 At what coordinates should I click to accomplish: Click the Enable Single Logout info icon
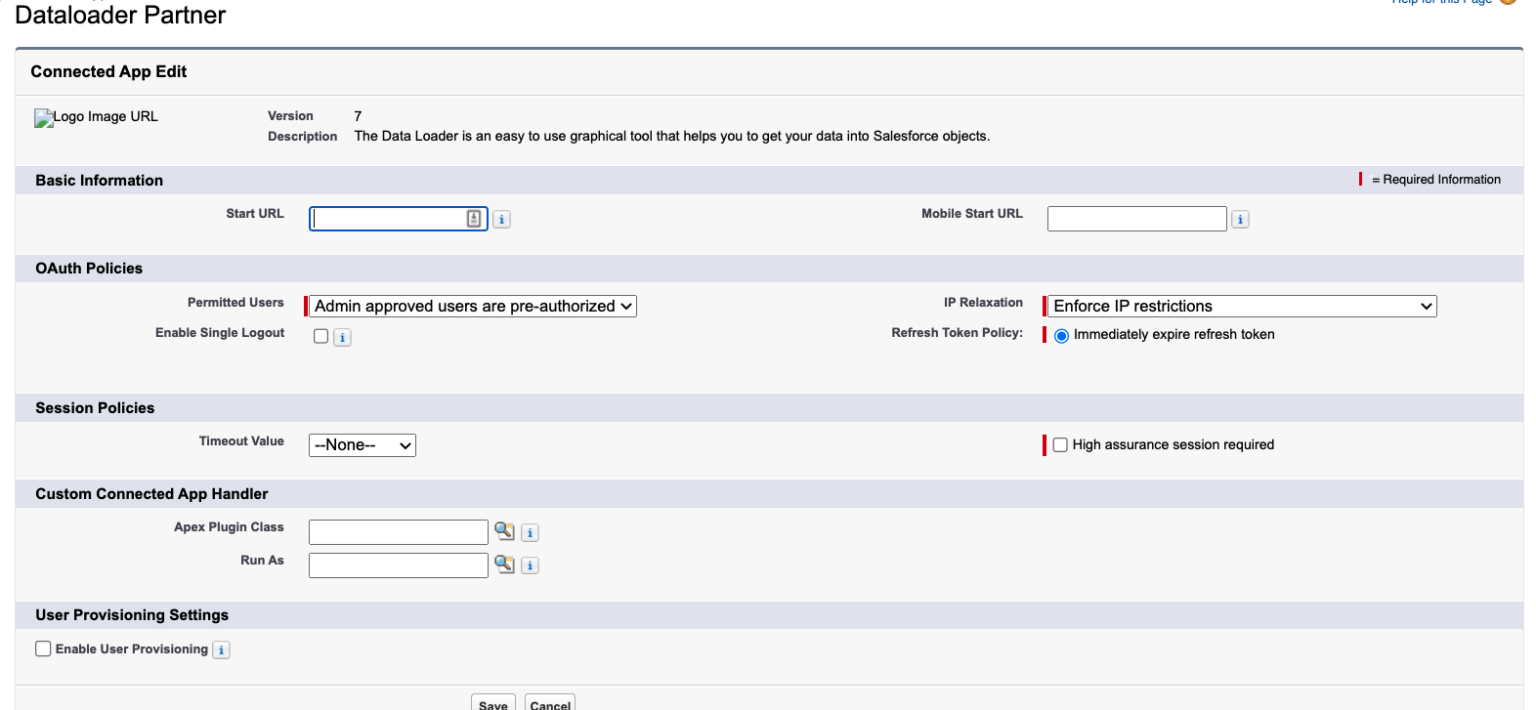tap(343, 337)
